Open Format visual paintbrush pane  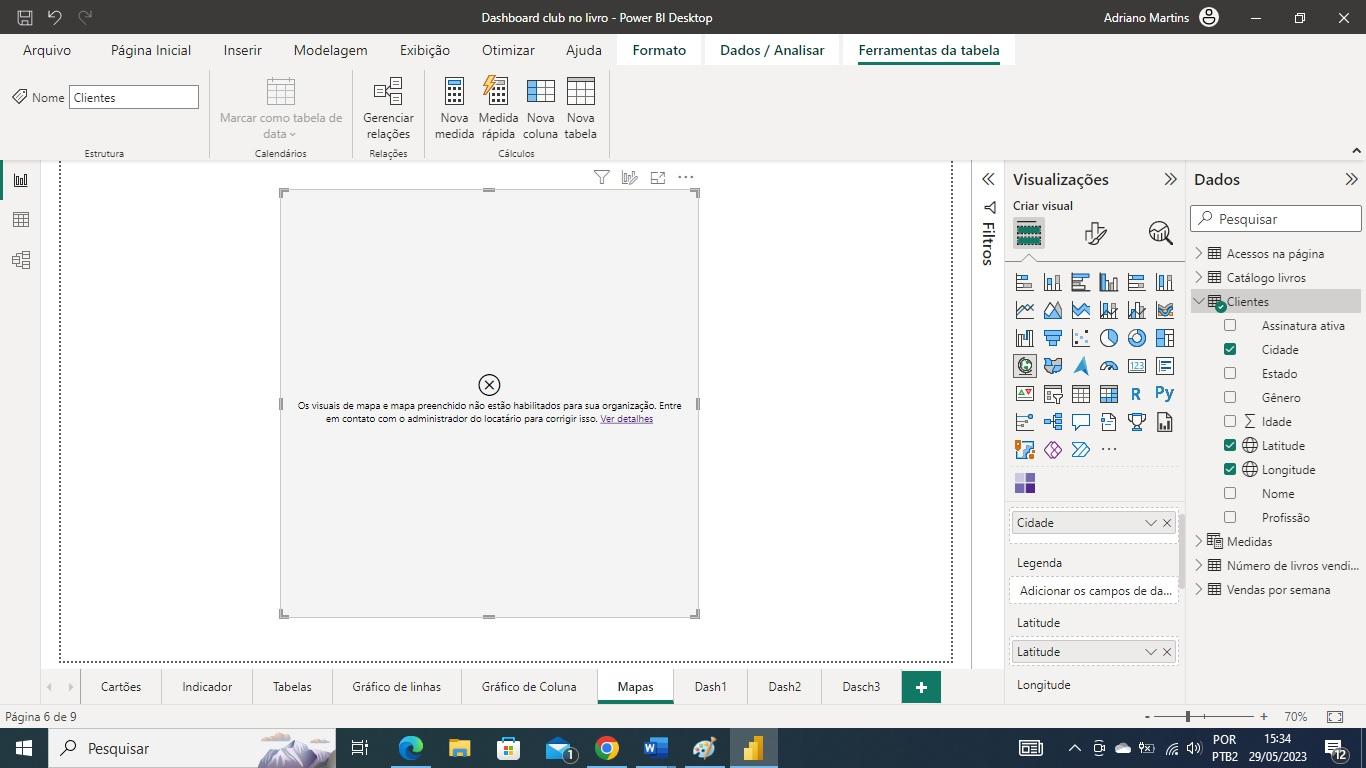point(1095,234)
